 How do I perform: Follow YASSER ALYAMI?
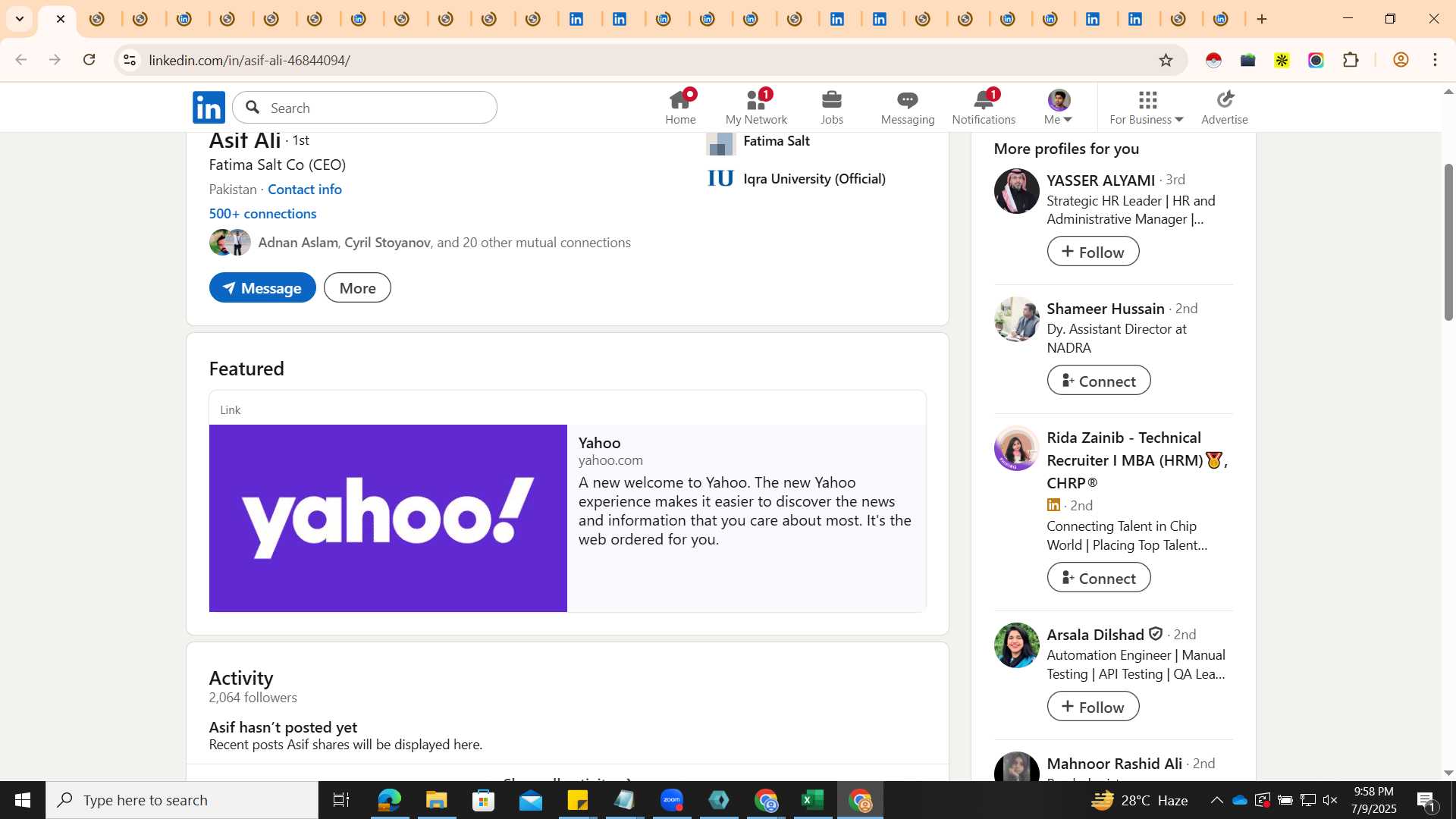point(1093,252)
